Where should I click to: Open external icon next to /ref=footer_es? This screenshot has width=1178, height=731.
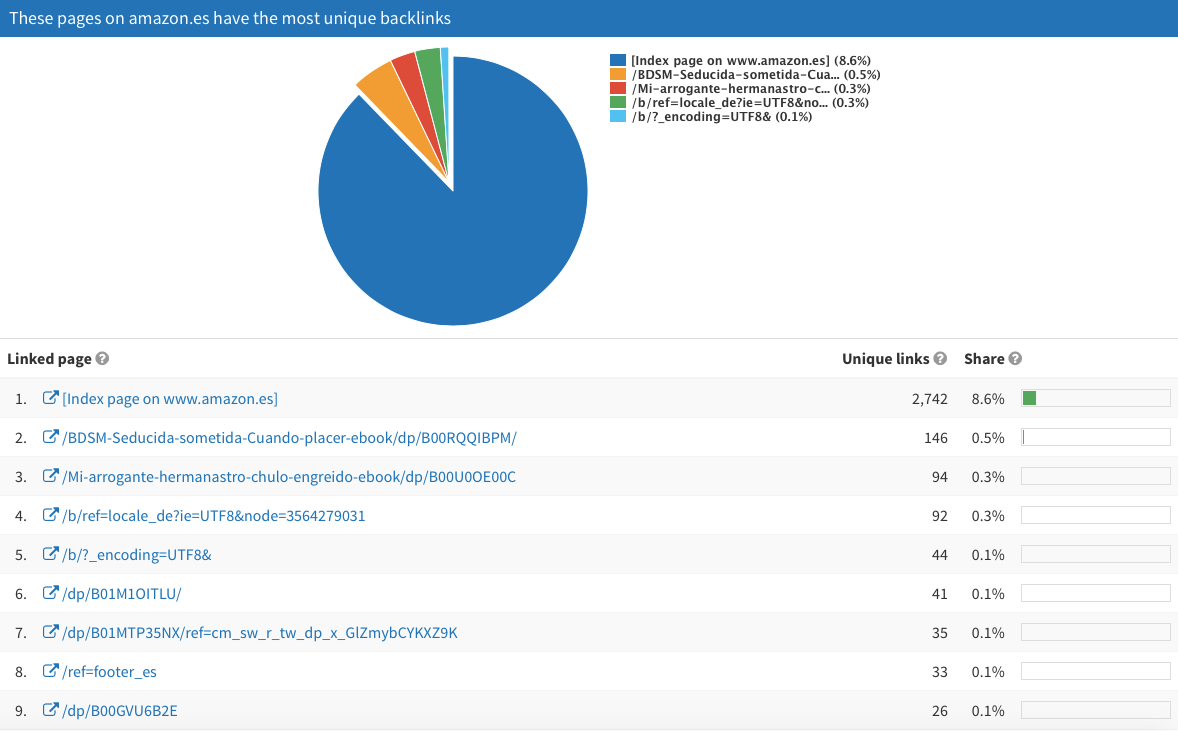tap(50, 671)
